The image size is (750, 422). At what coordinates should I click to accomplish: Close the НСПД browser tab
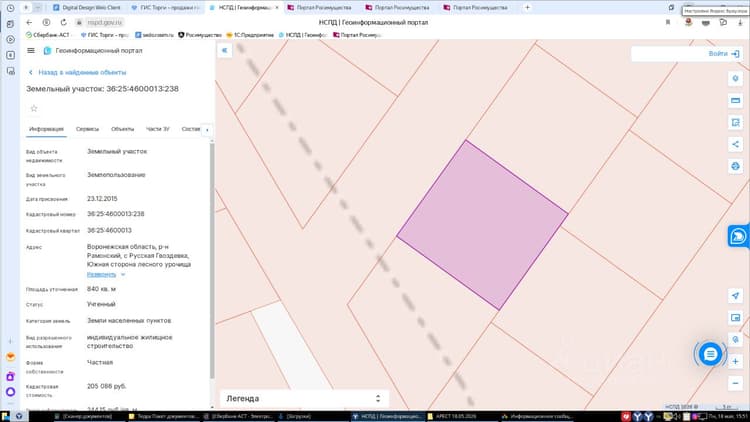tap(276, 8)
